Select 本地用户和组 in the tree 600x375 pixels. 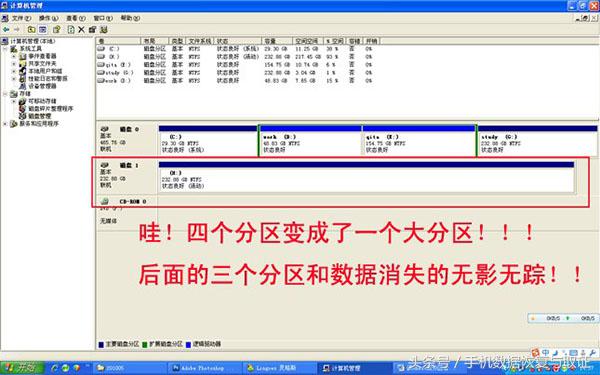click(45, 71)
